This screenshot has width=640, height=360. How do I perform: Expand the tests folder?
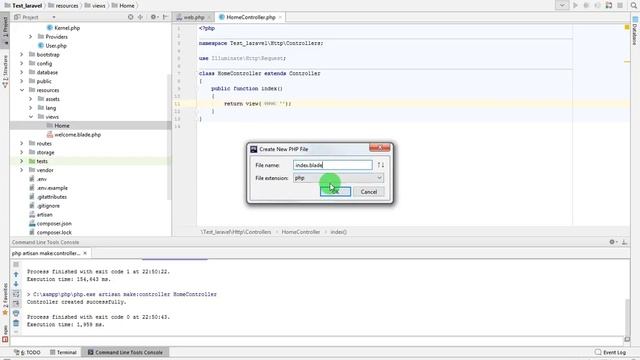[x=22, y=161]
